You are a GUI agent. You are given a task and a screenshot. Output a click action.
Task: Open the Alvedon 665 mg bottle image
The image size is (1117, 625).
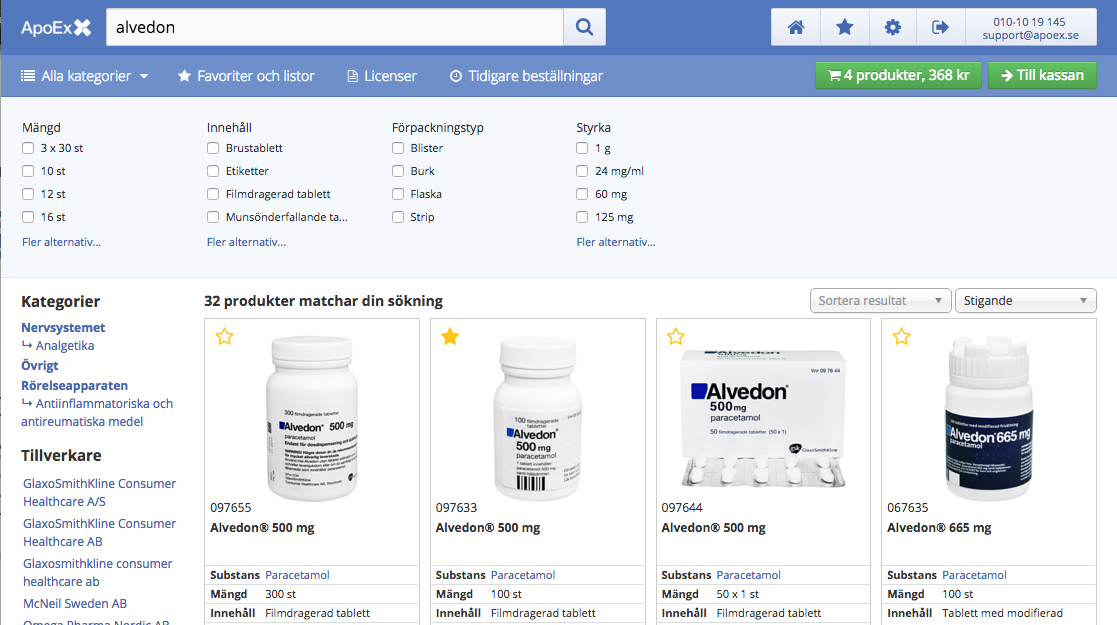pos(989,418)
